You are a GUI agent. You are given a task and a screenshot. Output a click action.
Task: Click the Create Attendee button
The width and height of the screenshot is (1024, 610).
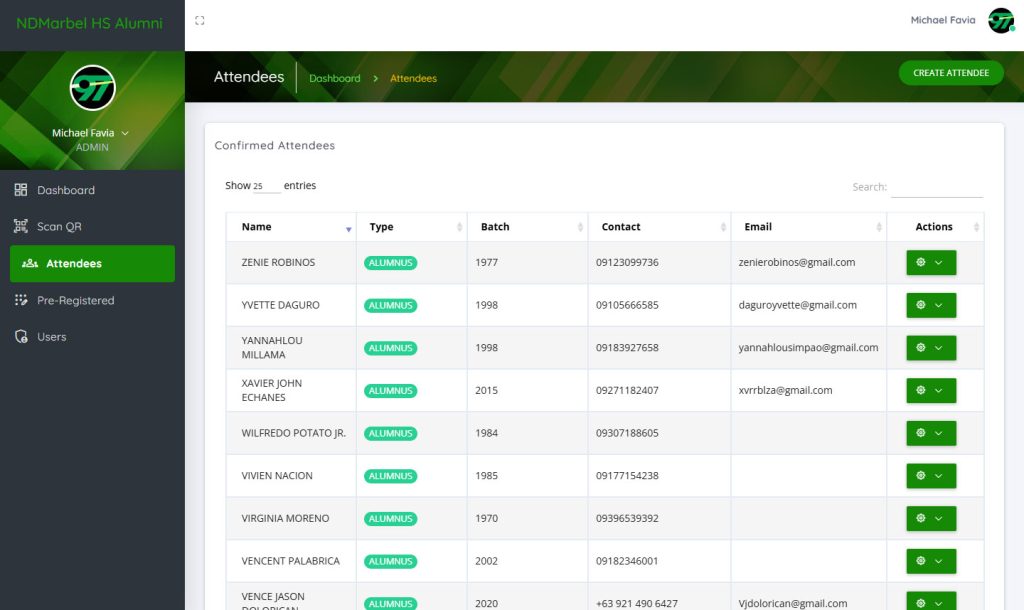tap(950, 73)
